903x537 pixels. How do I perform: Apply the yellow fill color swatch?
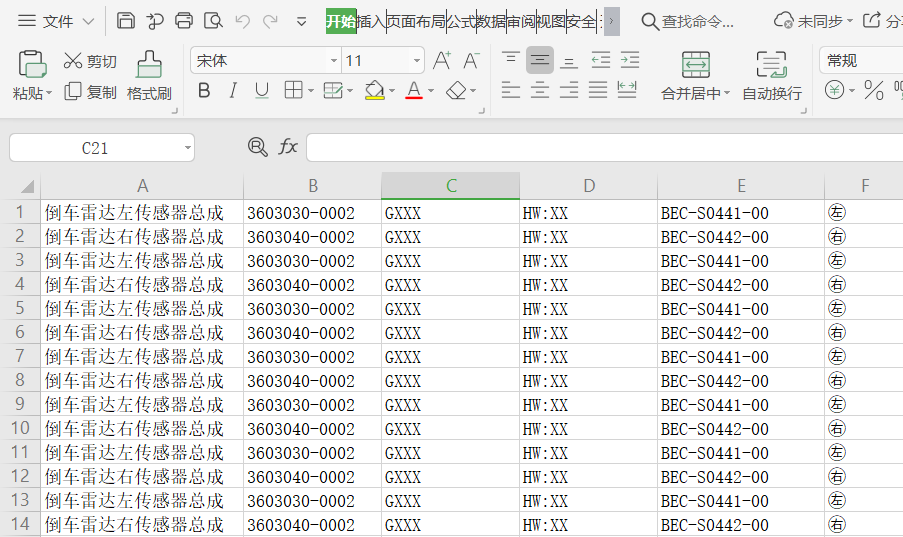pos(374,91)
